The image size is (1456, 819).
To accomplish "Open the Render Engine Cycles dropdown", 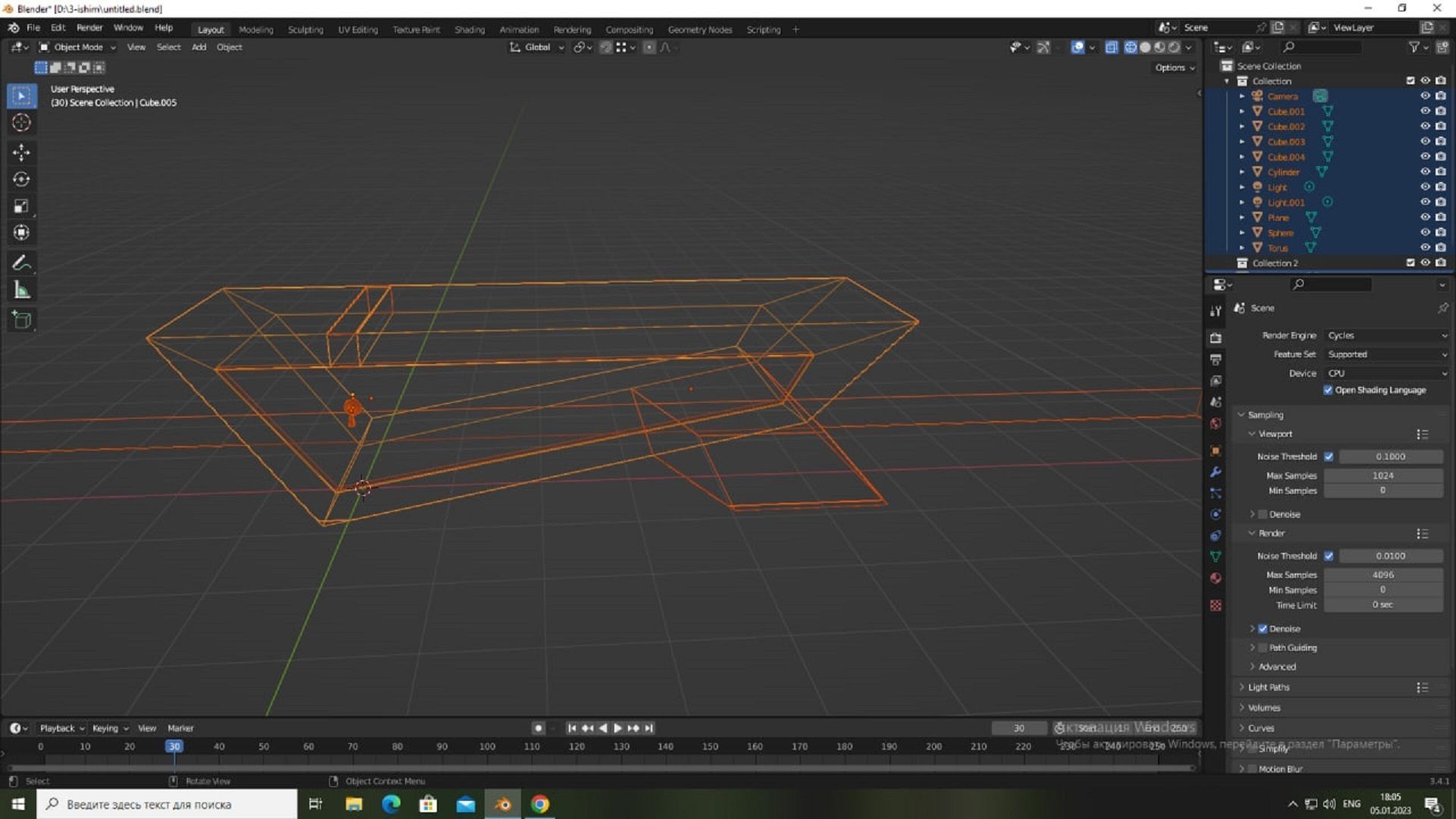I will [1386, 335].
